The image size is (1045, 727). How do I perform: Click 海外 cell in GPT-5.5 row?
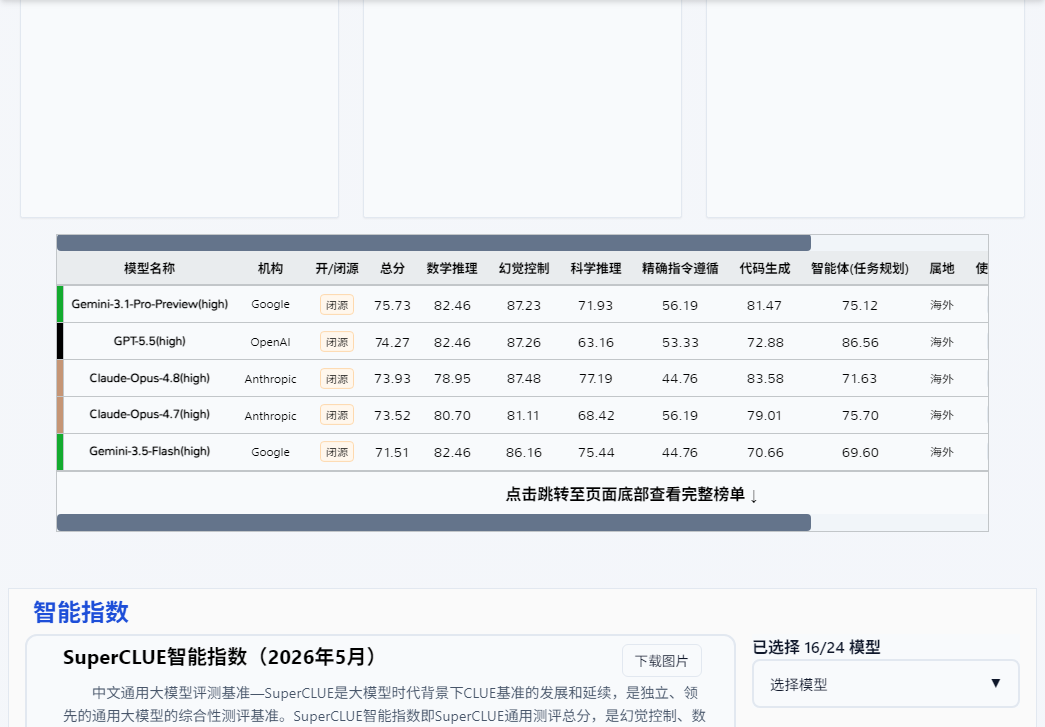[x=942, y=342]
